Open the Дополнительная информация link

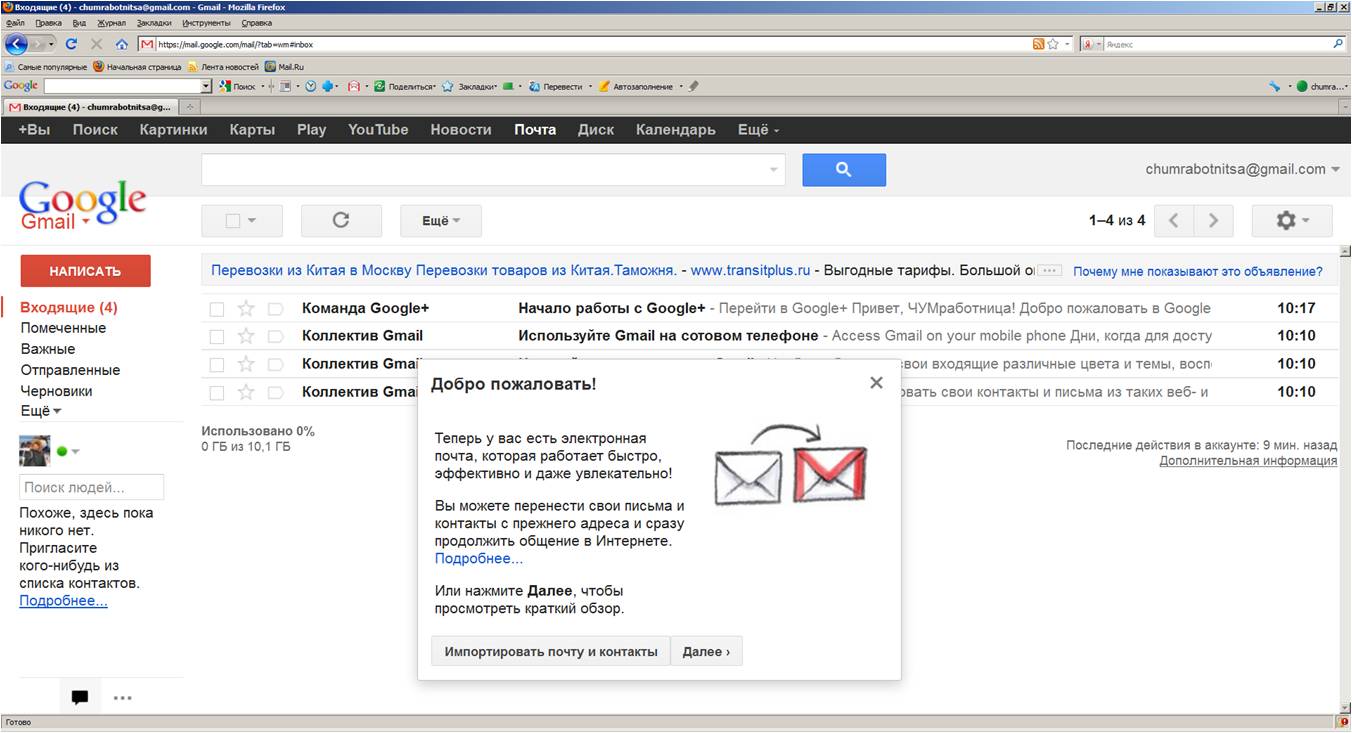point(1248,461)
